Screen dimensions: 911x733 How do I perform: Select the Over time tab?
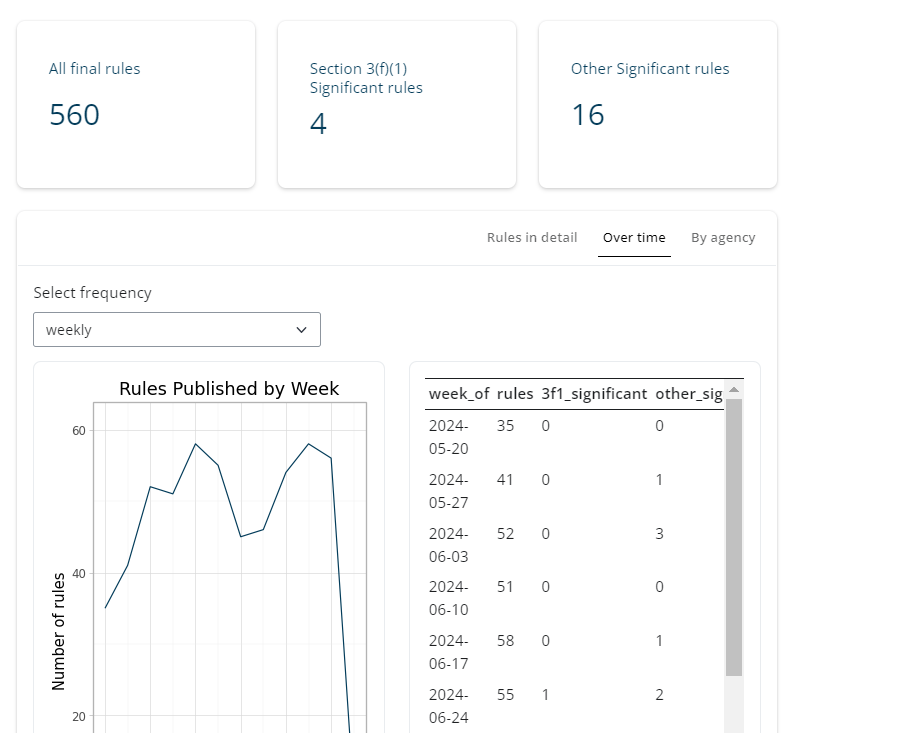coord(634,238)
